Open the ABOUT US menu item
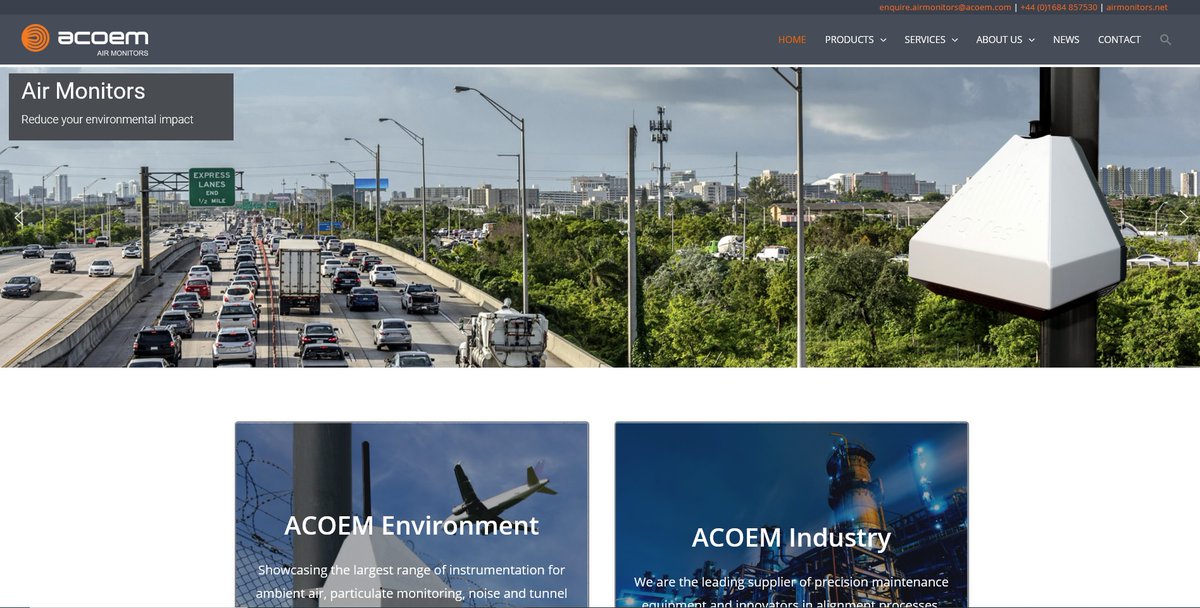 [999, 40]
